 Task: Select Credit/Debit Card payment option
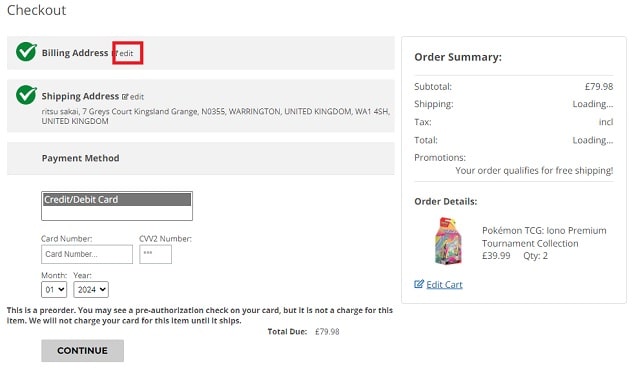click(117, 199)
